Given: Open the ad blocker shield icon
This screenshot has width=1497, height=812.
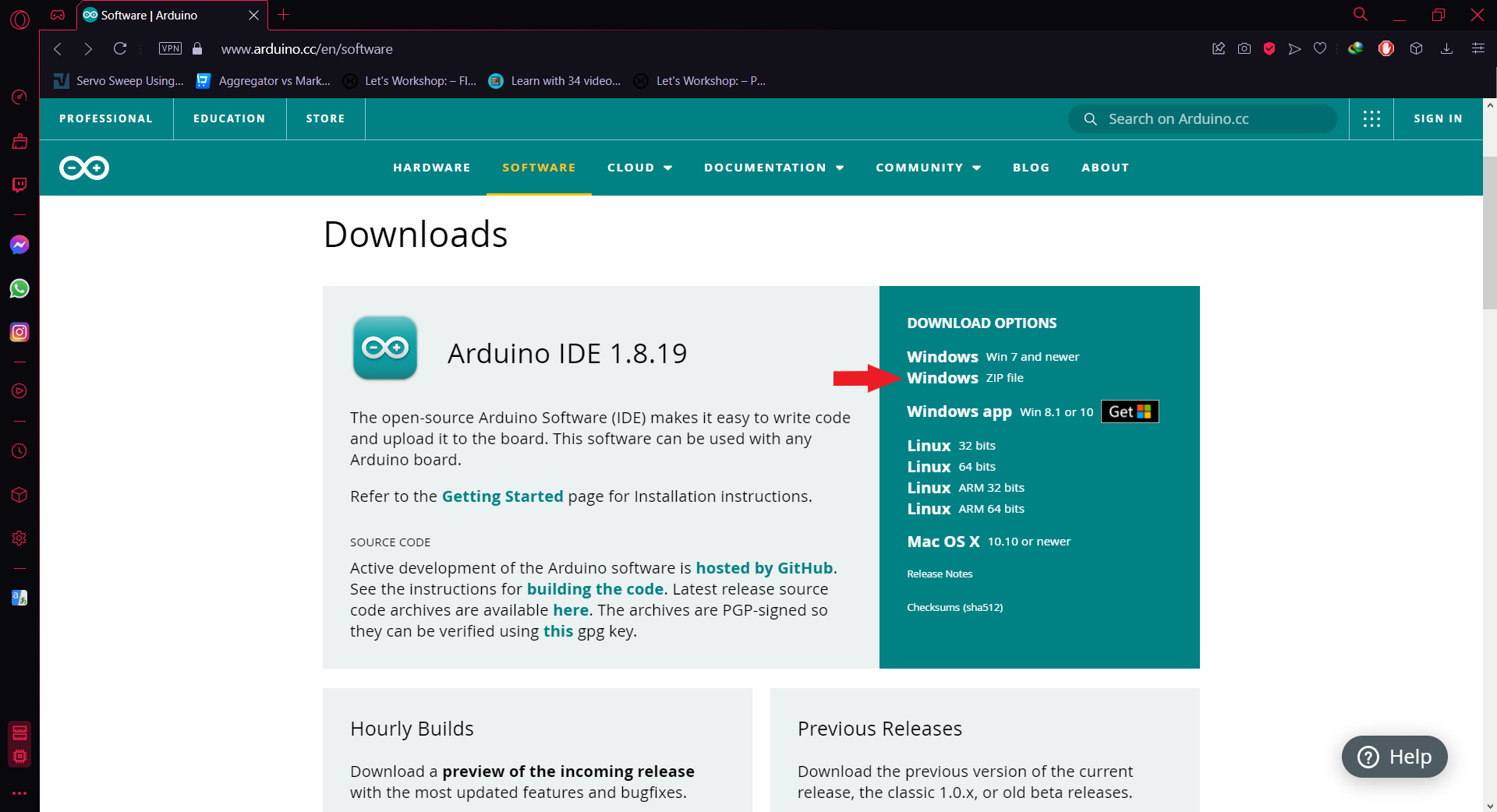Looking at the screenshot, I should [x=1269, y=48].
